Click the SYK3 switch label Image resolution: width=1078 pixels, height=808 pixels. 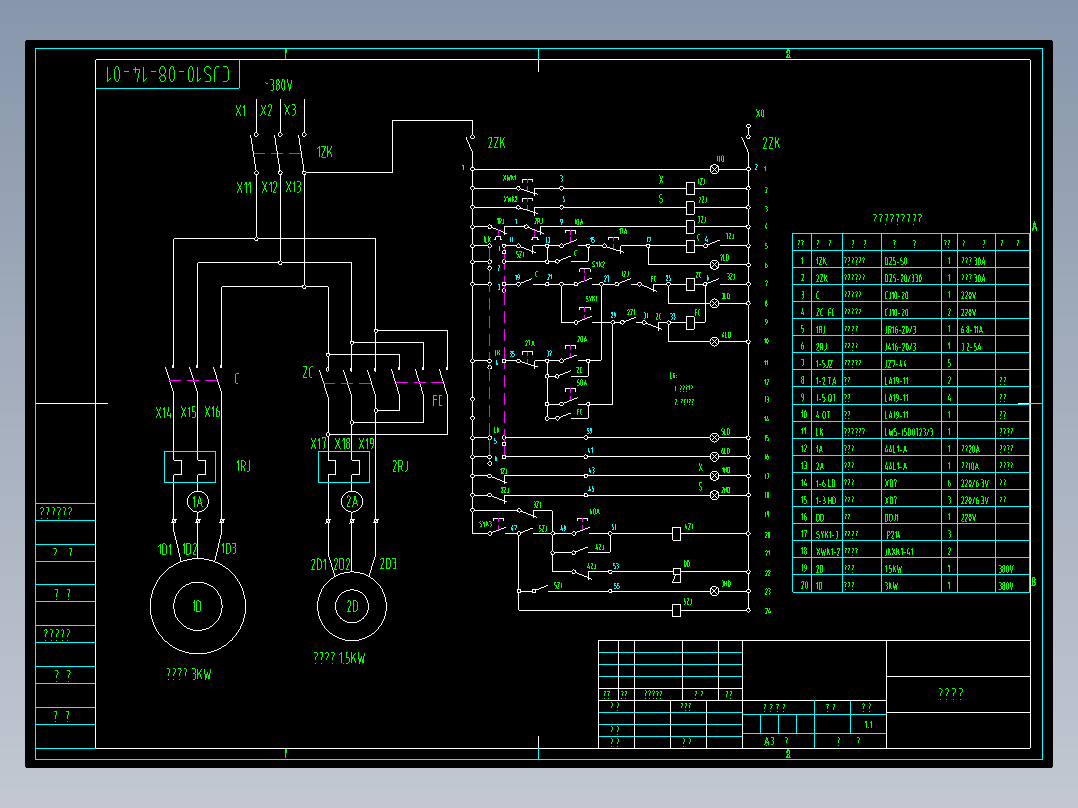[x=486, y=524]
